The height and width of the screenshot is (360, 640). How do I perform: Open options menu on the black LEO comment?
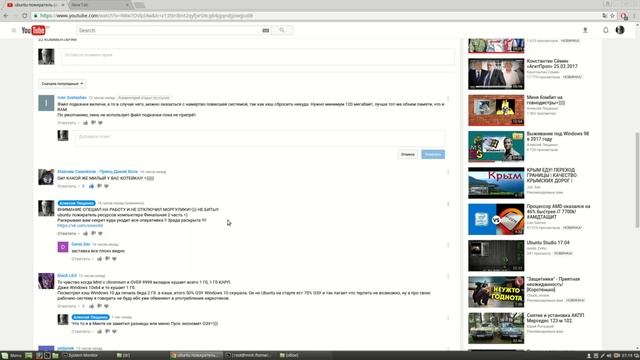[x=448, y=277]
